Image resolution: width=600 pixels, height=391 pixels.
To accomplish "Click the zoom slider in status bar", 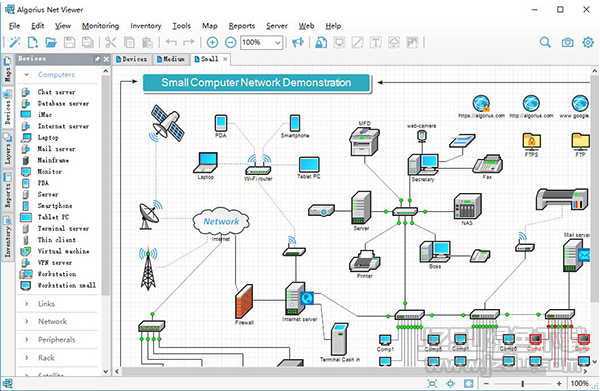I will (523, 383).
